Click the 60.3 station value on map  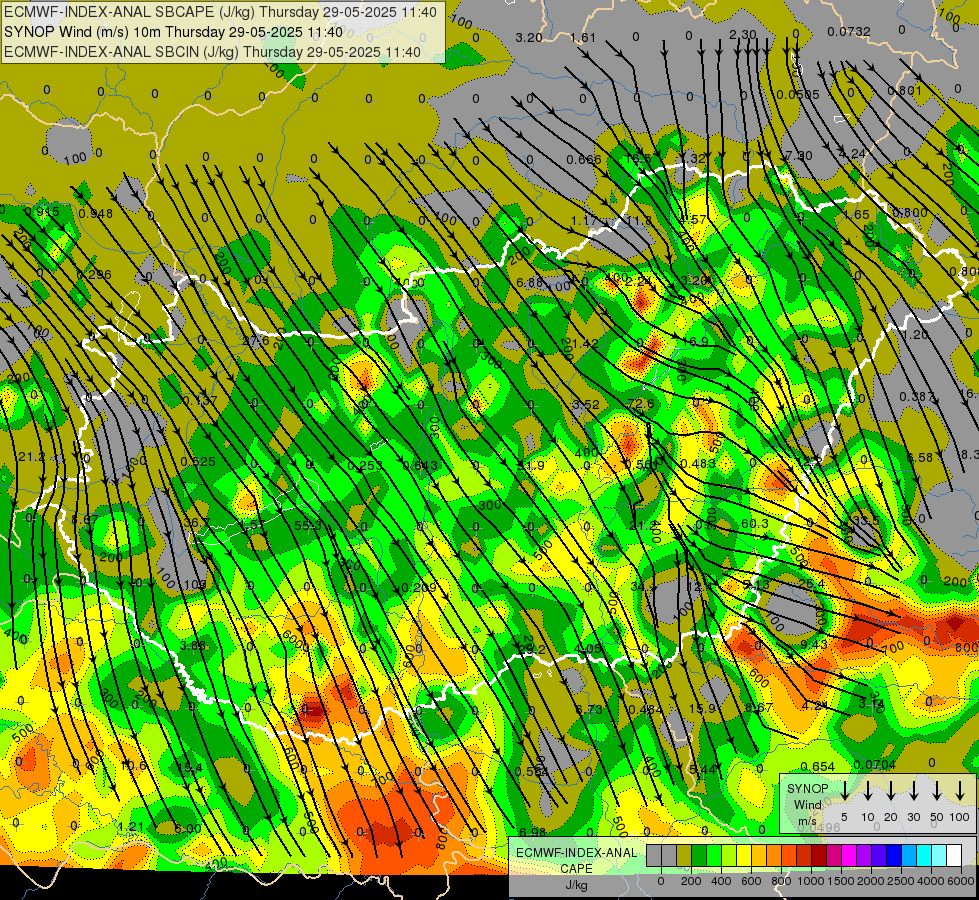point(755,523)
